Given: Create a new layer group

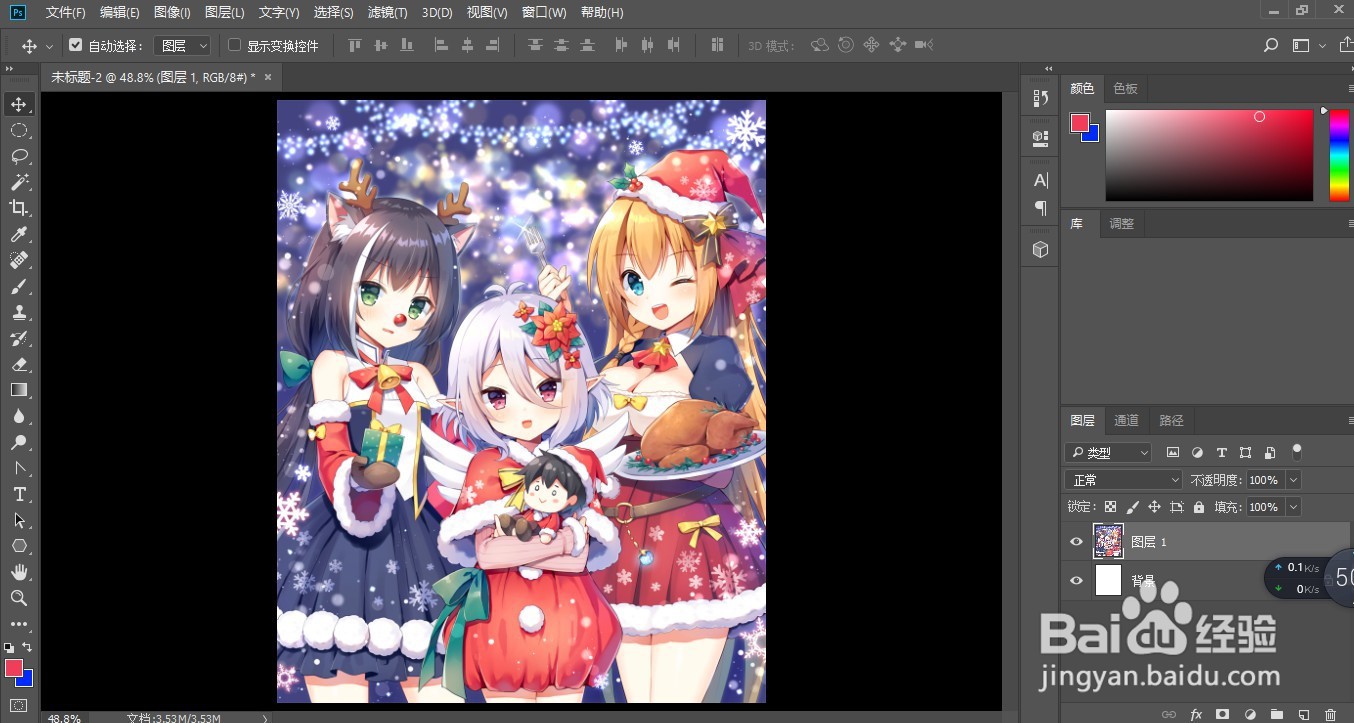Looking at the screenshot, I should [1276, 715].
